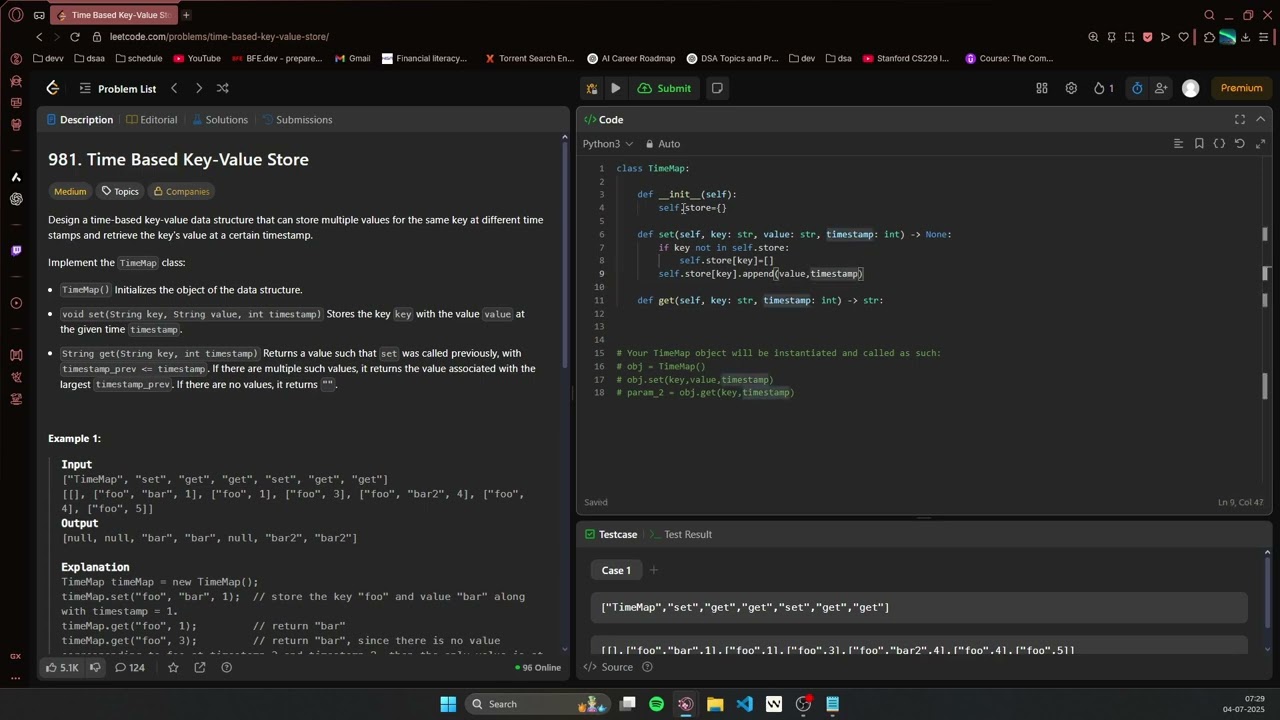Switch to the Testcase tab

tap(611, 534)
